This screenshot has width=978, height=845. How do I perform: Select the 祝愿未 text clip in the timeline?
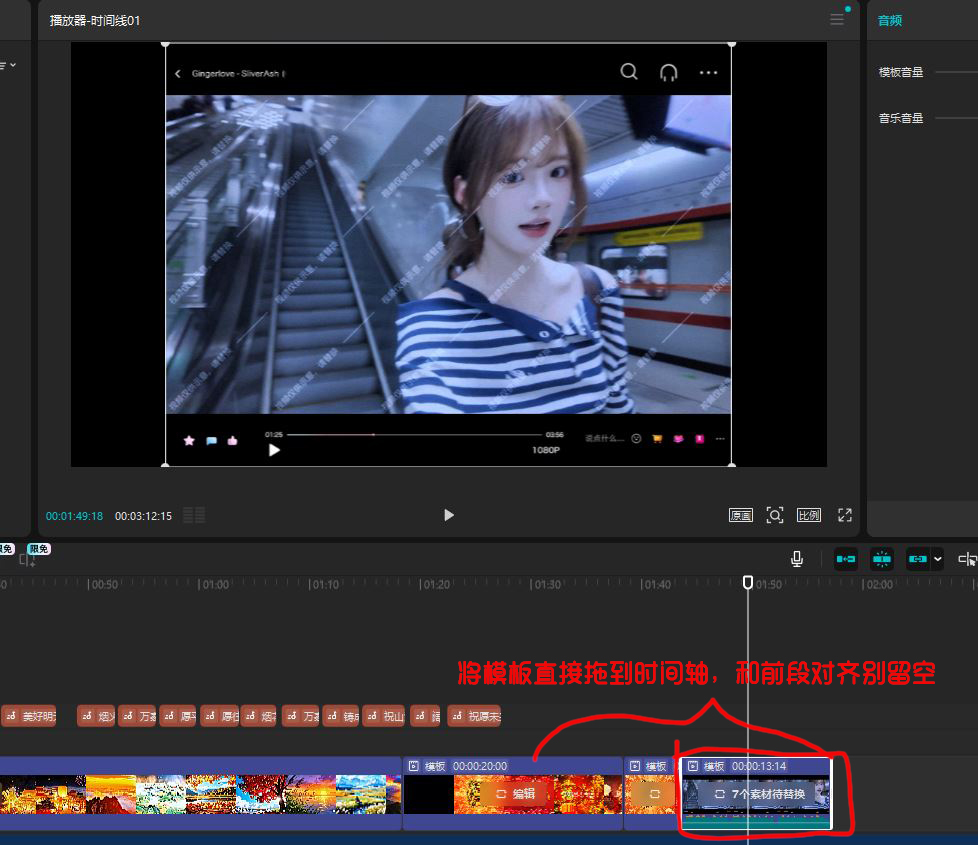click(474, 717)
